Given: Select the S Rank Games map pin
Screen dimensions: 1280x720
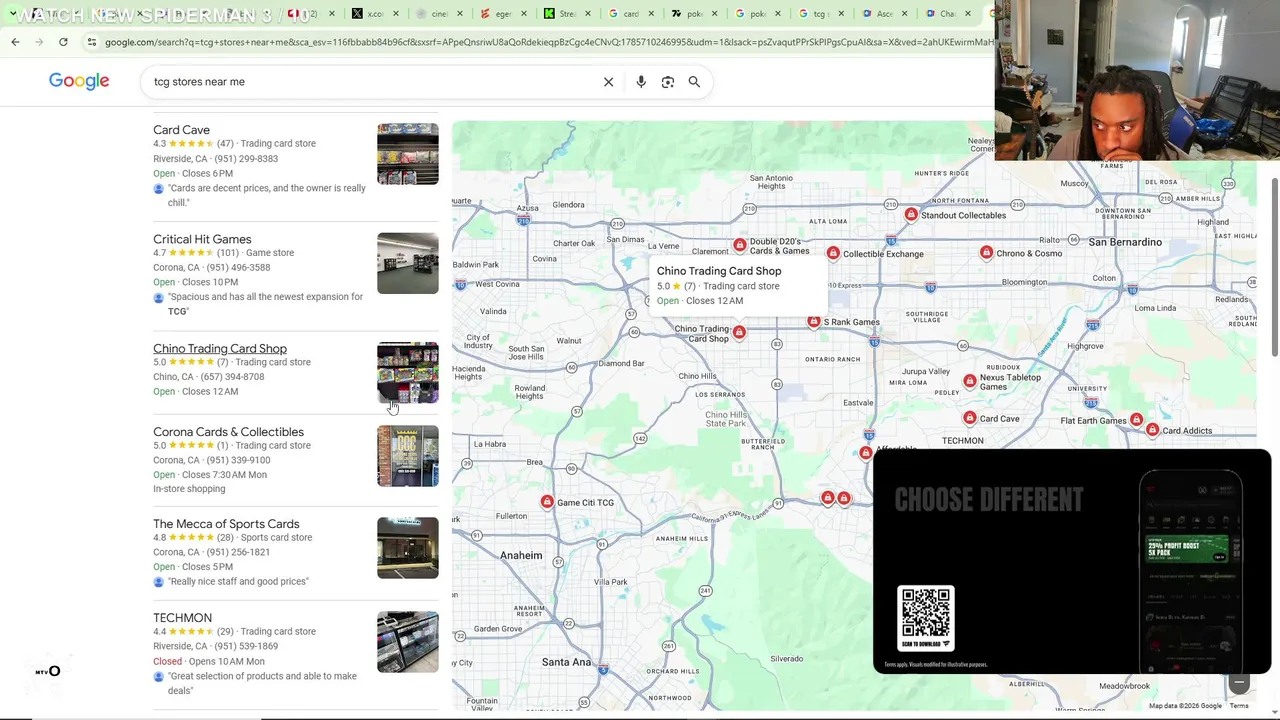Looking at the screenshot, I should coord(814,322).
